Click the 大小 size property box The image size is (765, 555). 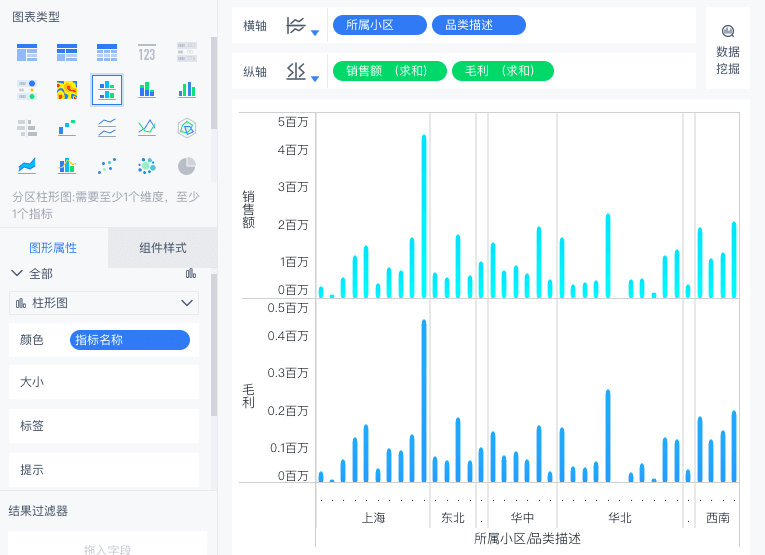(104, 382)
